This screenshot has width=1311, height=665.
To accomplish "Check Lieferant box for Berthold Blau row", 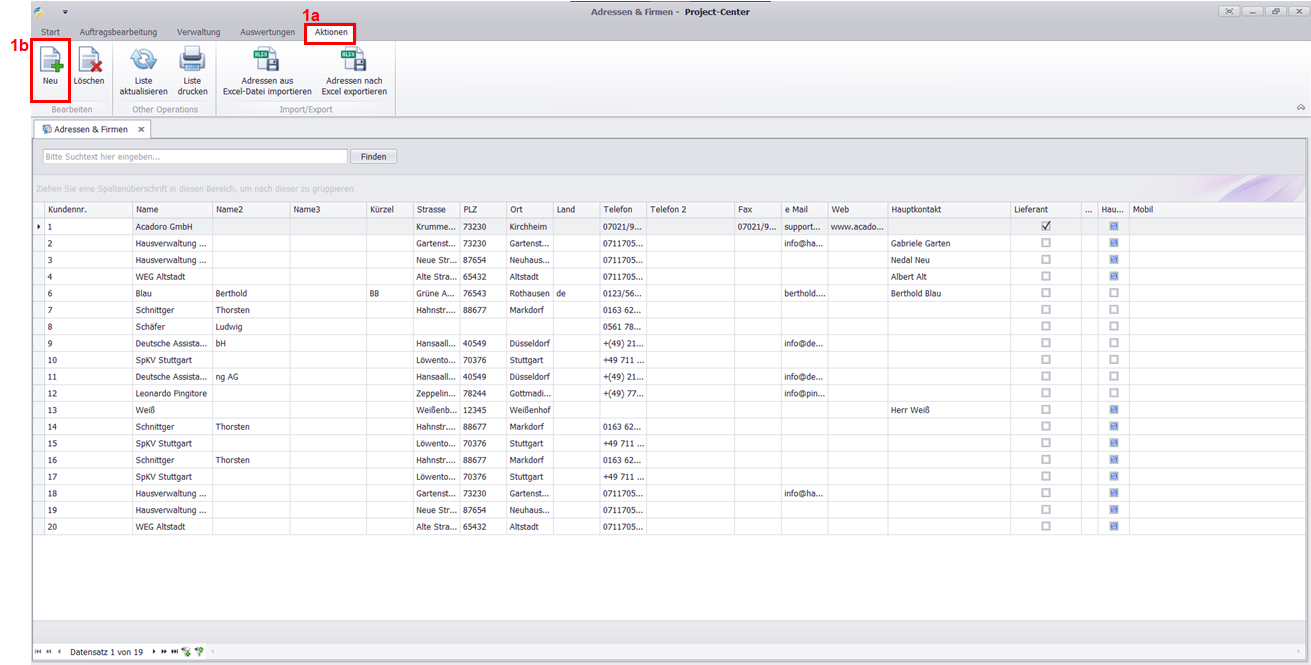I will [x=1046, y=294].
